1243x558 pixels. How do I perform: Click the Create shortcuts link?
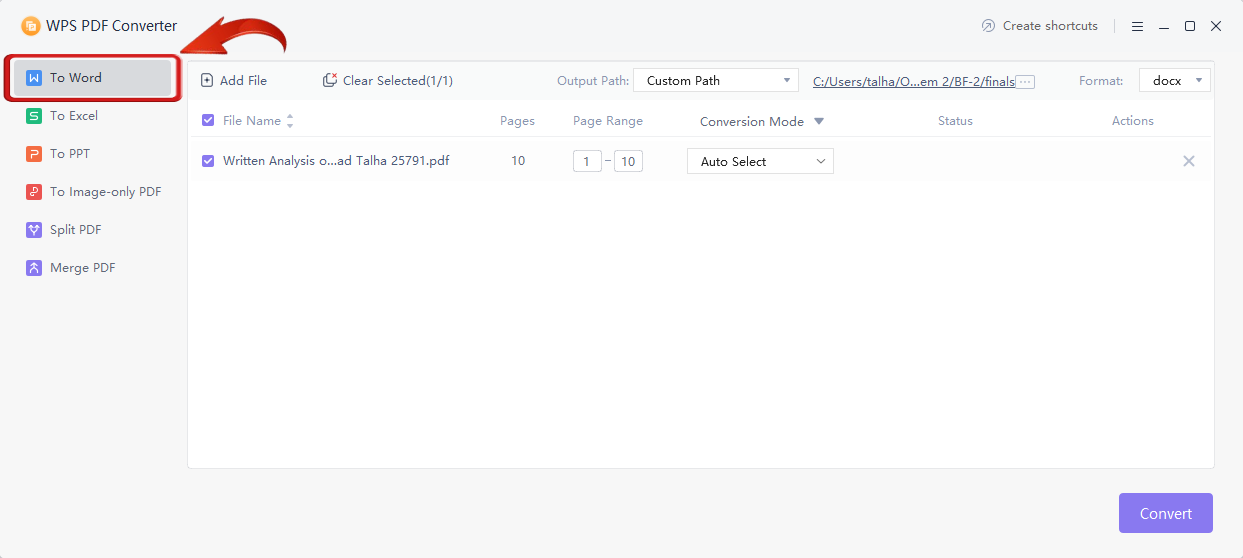pos(1050,26)
